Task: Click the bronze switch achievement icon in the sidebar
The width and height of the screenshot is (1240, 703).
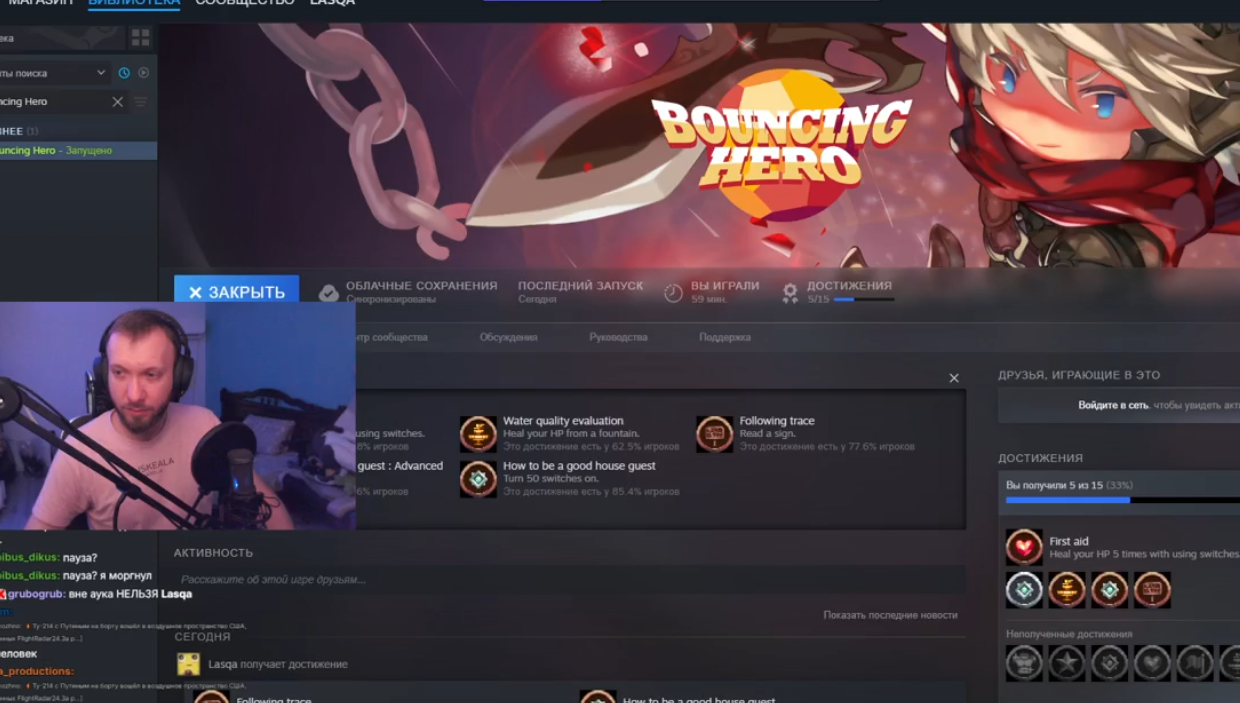Action: (1110, 590)
